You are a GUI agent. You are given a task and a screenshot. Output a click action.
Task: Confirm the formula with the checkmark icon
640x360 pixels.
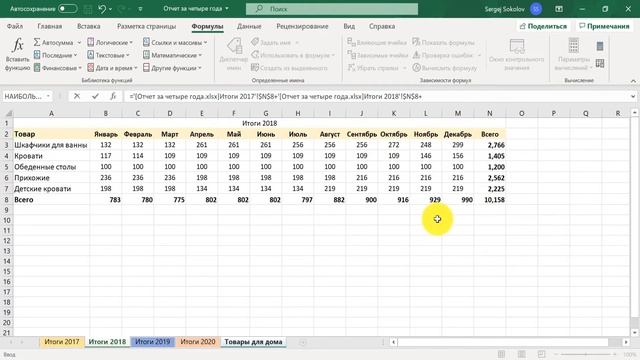click(95, 96)
